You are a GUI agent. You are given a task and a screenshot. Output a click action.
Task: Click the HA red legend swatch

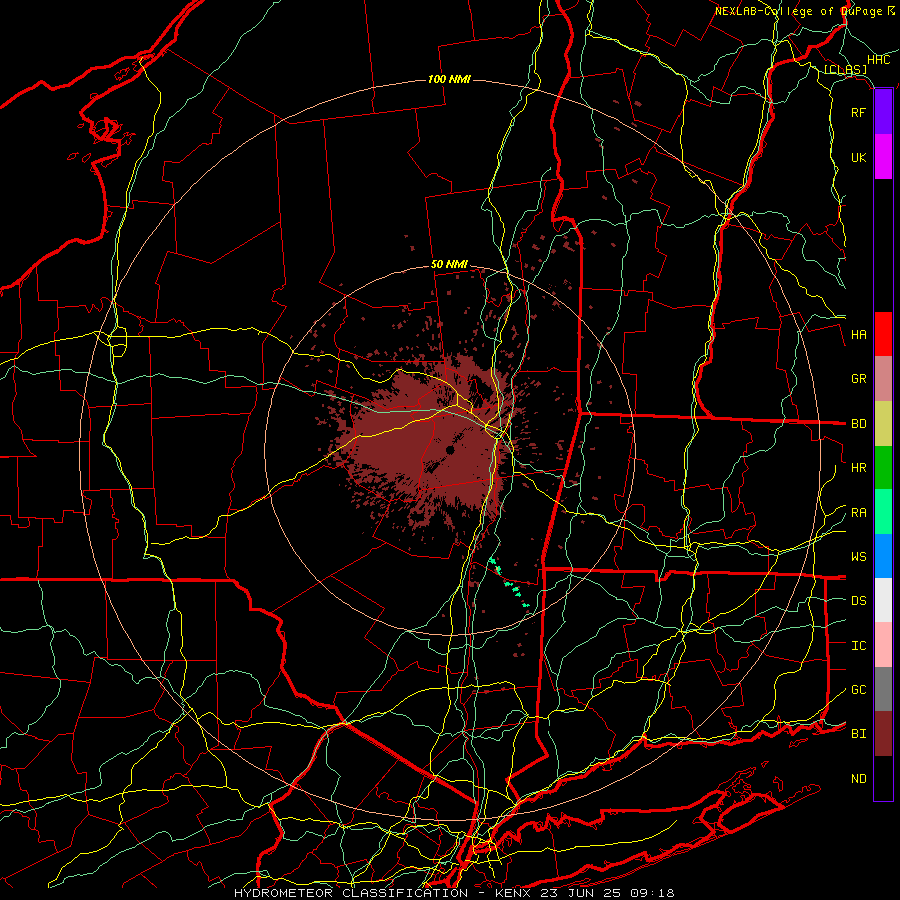(883, 334)
